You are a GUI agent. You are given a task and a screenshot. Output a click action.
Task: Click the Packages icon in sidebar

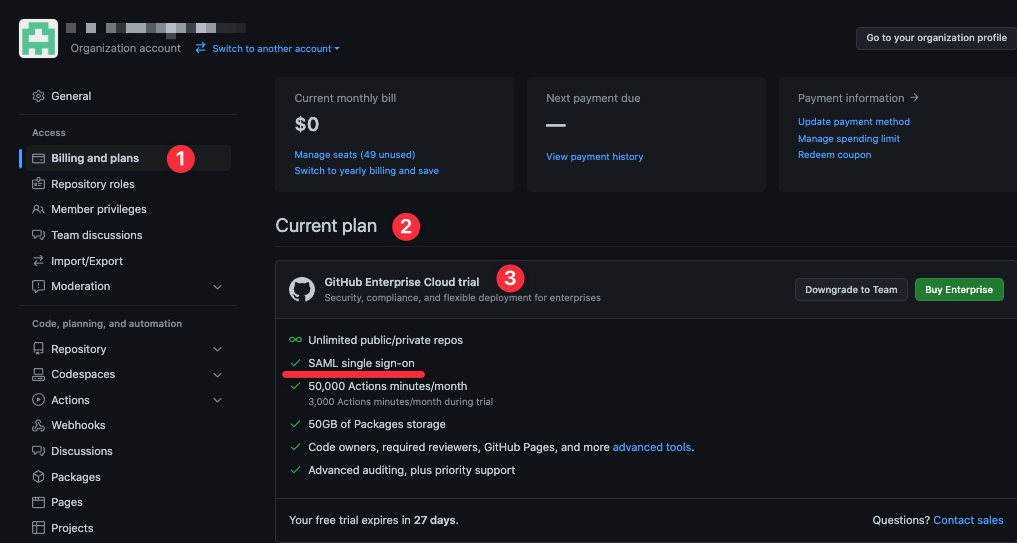coord(39,477)
